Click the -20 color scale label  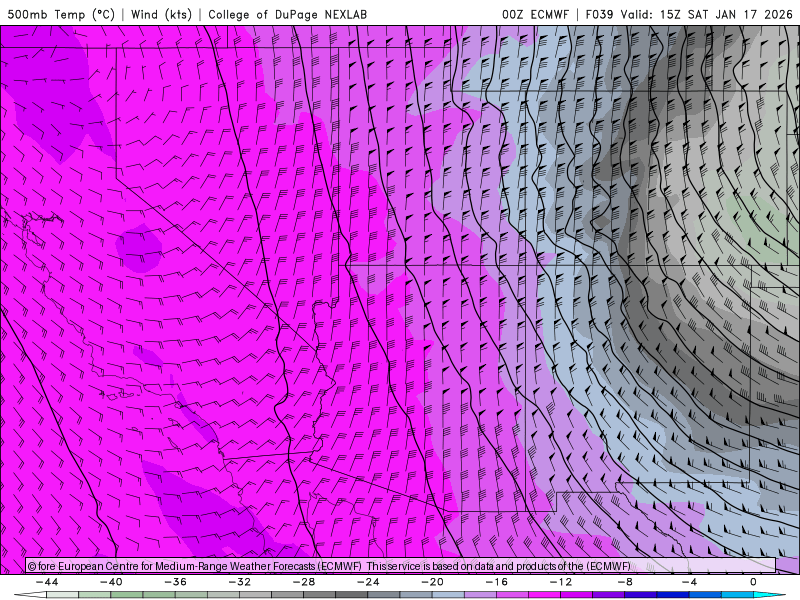coord(433,582)
